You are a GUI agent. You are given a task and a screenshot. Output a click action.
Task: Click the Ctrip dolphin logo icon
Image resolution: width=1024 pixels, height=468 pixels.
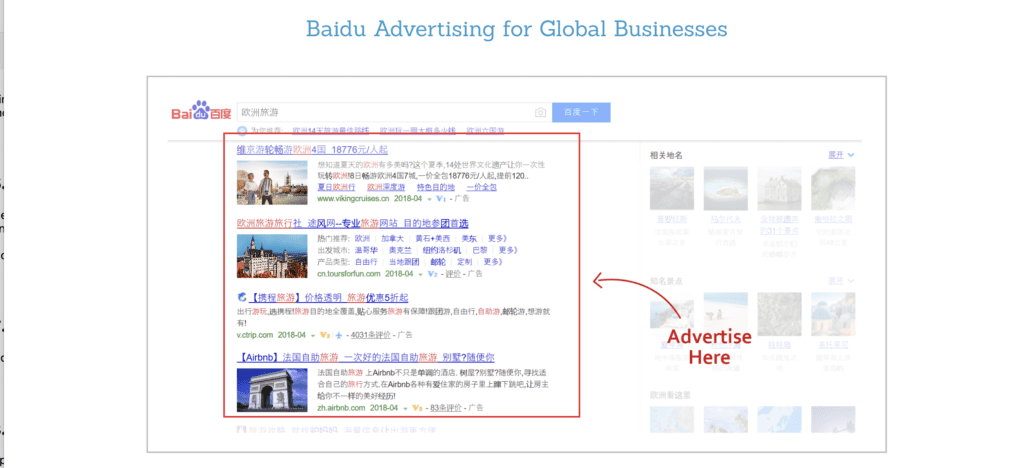[x=242, y=297]
